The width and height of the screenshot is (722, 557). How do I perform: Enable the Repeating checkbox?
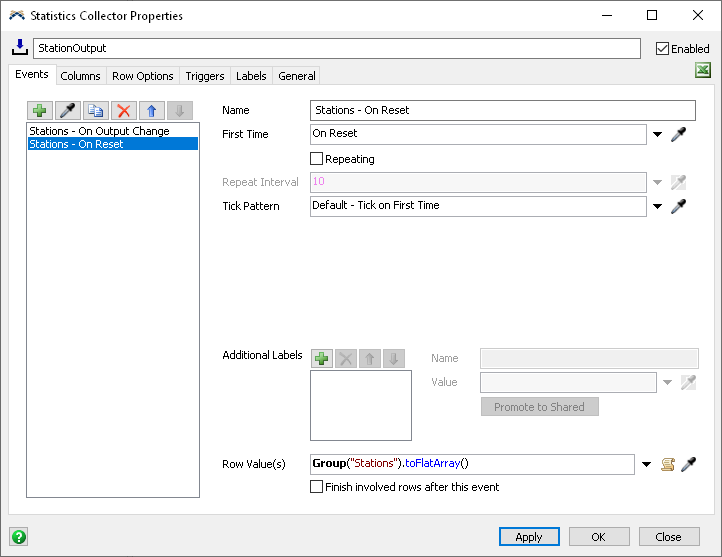317,159
